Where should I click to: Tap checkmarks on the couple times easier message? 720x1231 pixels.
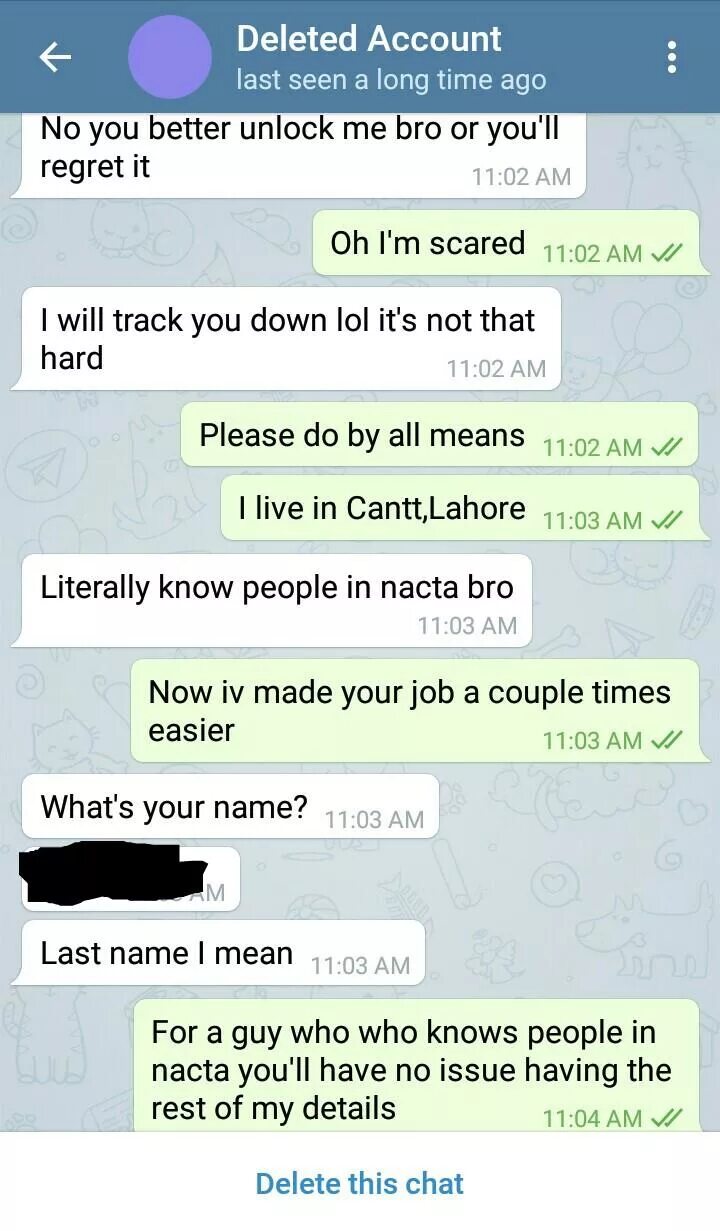coord(667,740)
